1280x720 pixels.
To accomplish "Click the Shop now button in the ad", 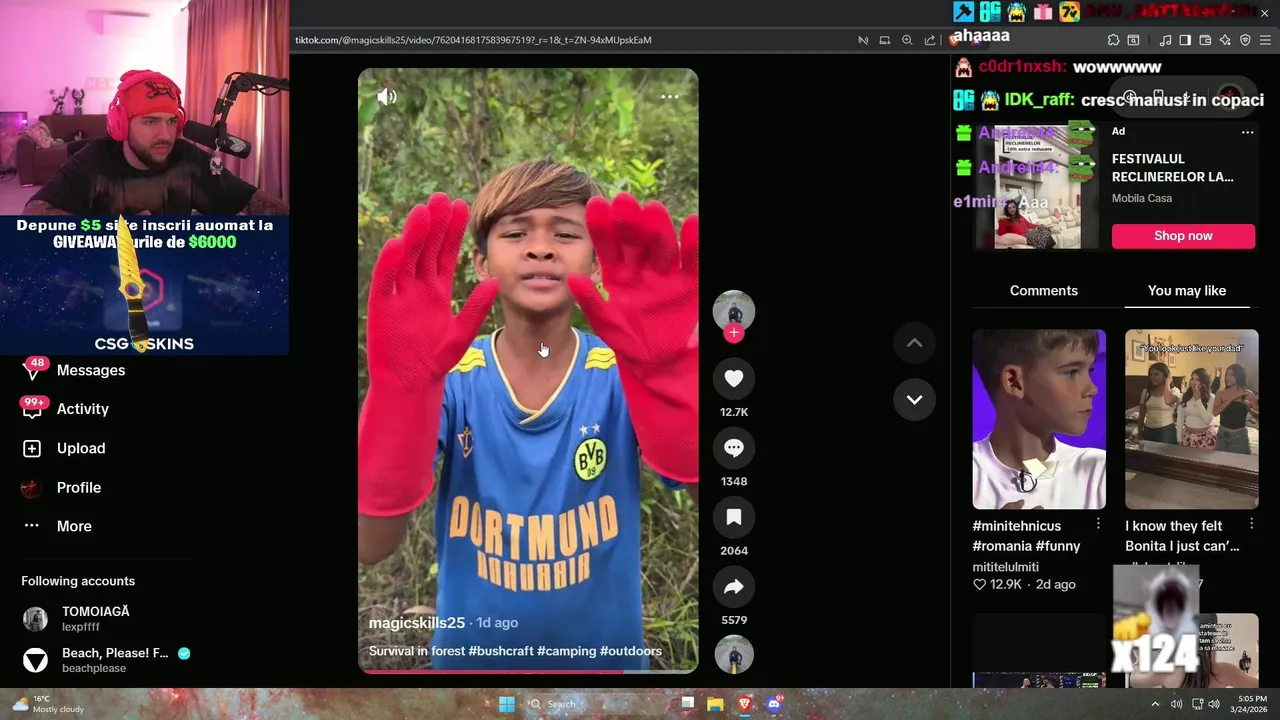I will (1183, 236).
